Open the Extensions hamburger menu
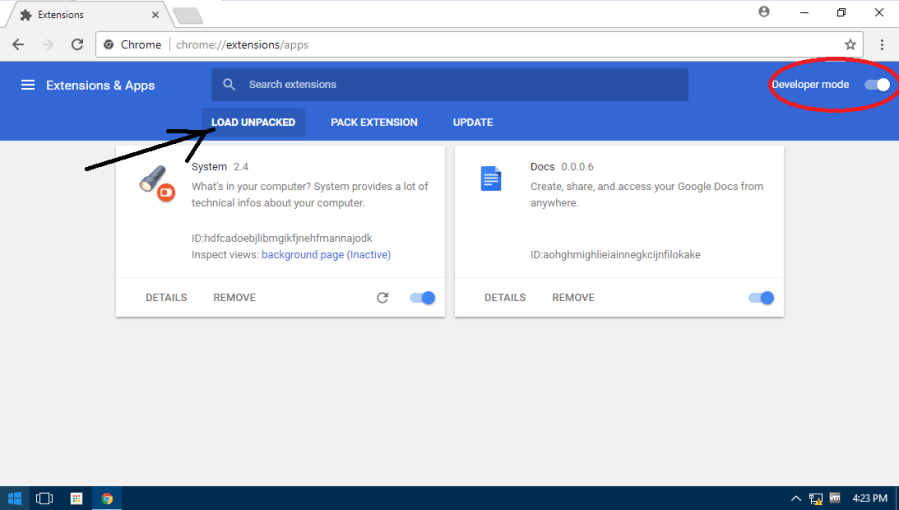Viewport: 899px width, 510px height. (x=28, y=85)
